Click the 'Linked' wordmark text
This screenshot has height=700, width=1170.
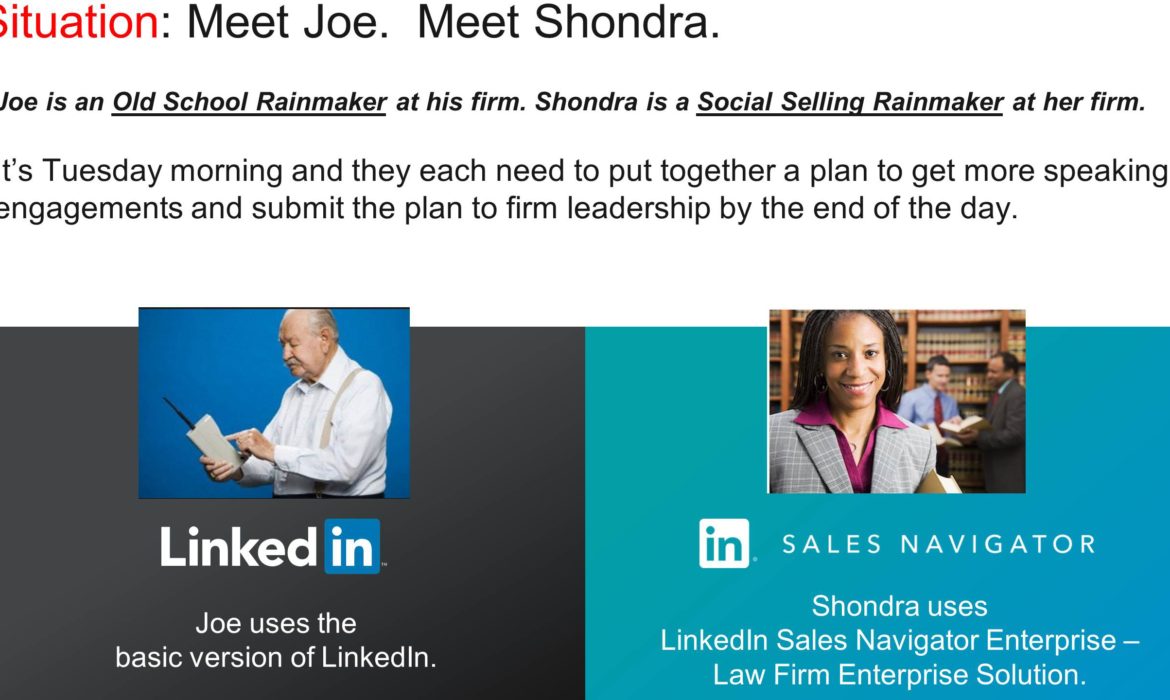click(x=239, y=546)
